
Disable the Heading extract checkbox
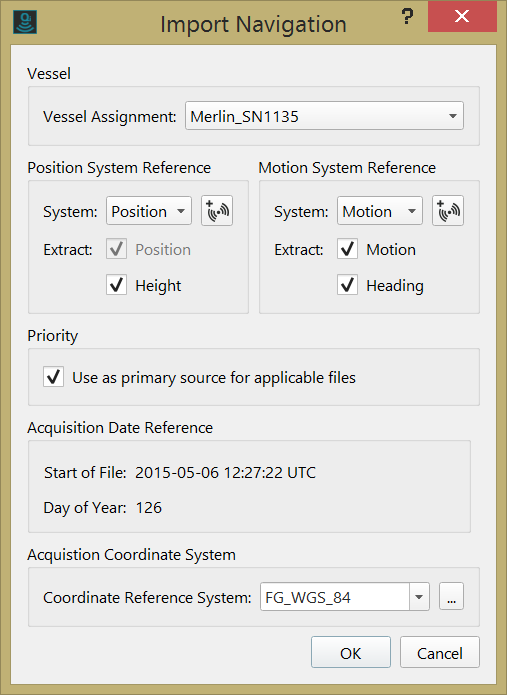pyautogui.click(x=347, y=285)
